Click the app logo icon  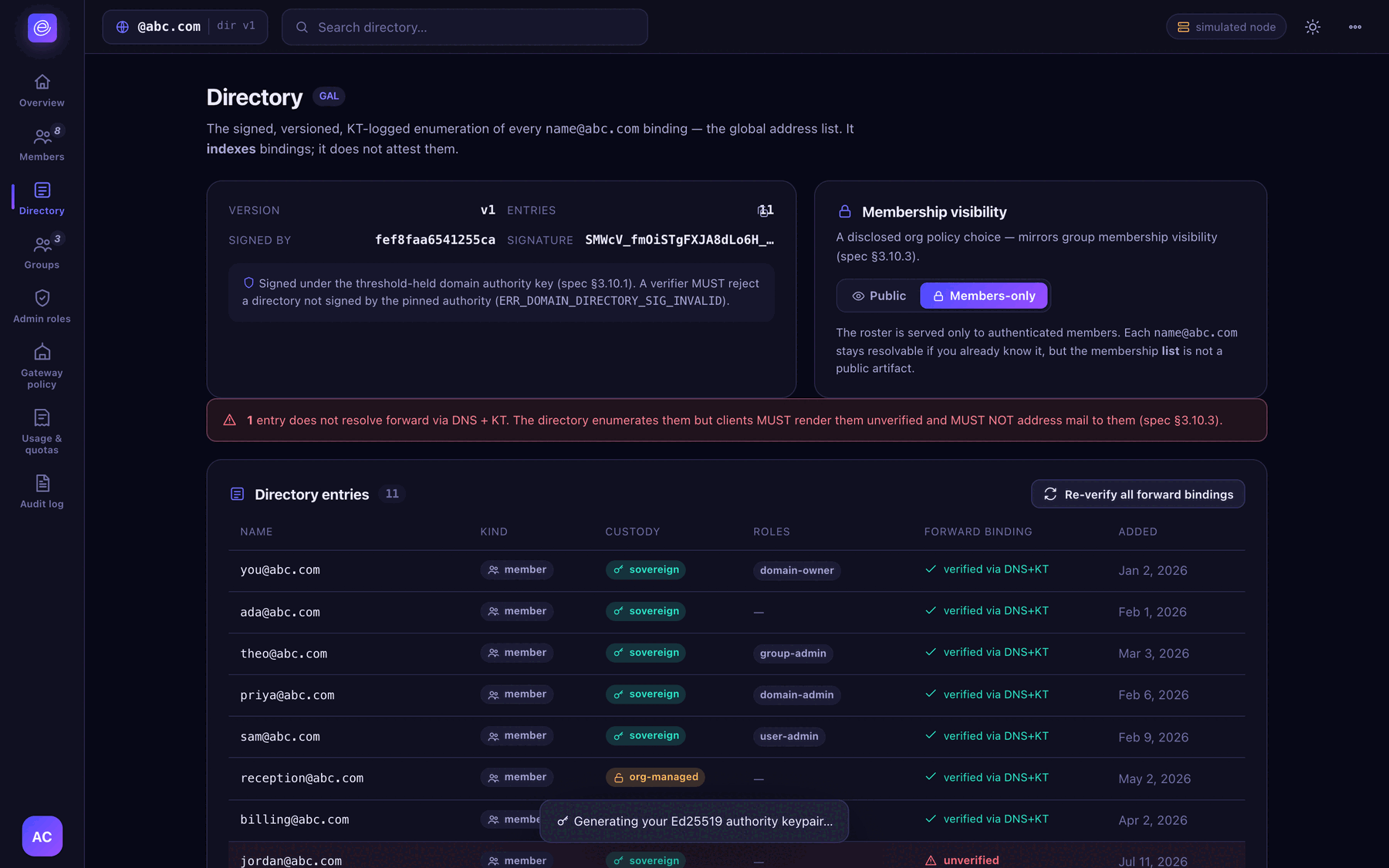[42, 28]
